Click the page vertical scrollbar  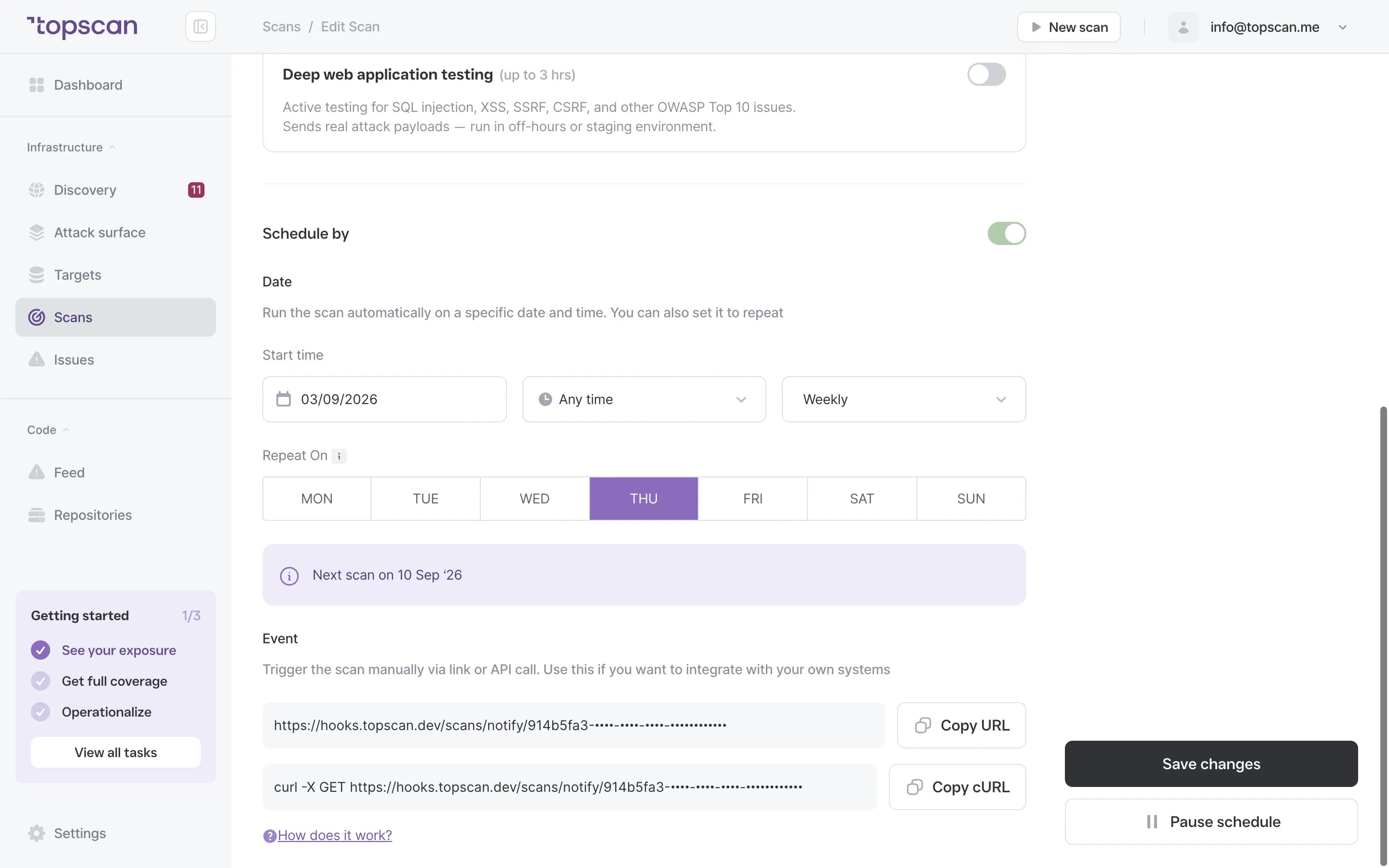[1383, 636]
